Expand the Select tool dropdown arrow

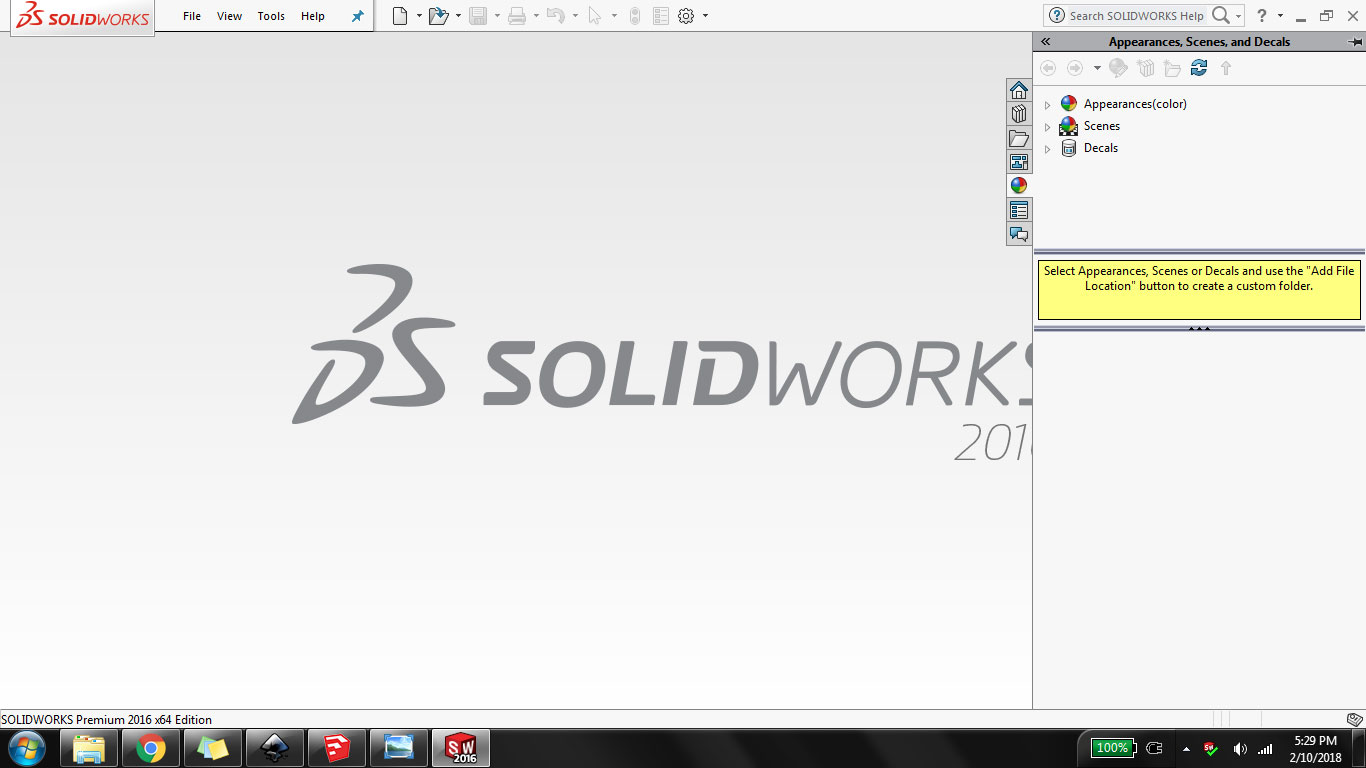[614, 16]
